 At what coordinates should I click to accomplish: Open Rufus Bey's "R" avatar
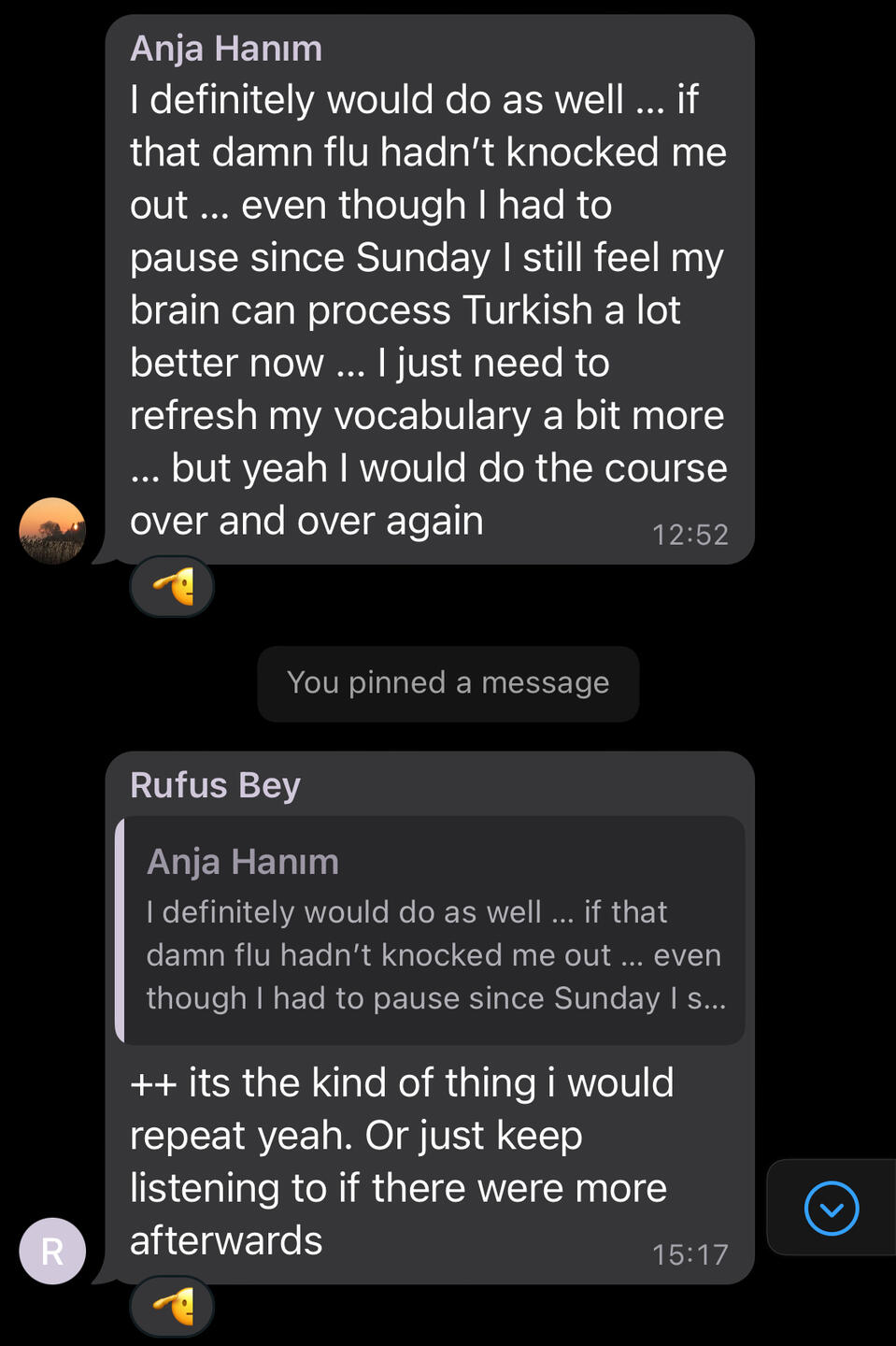pos(52,1251)
